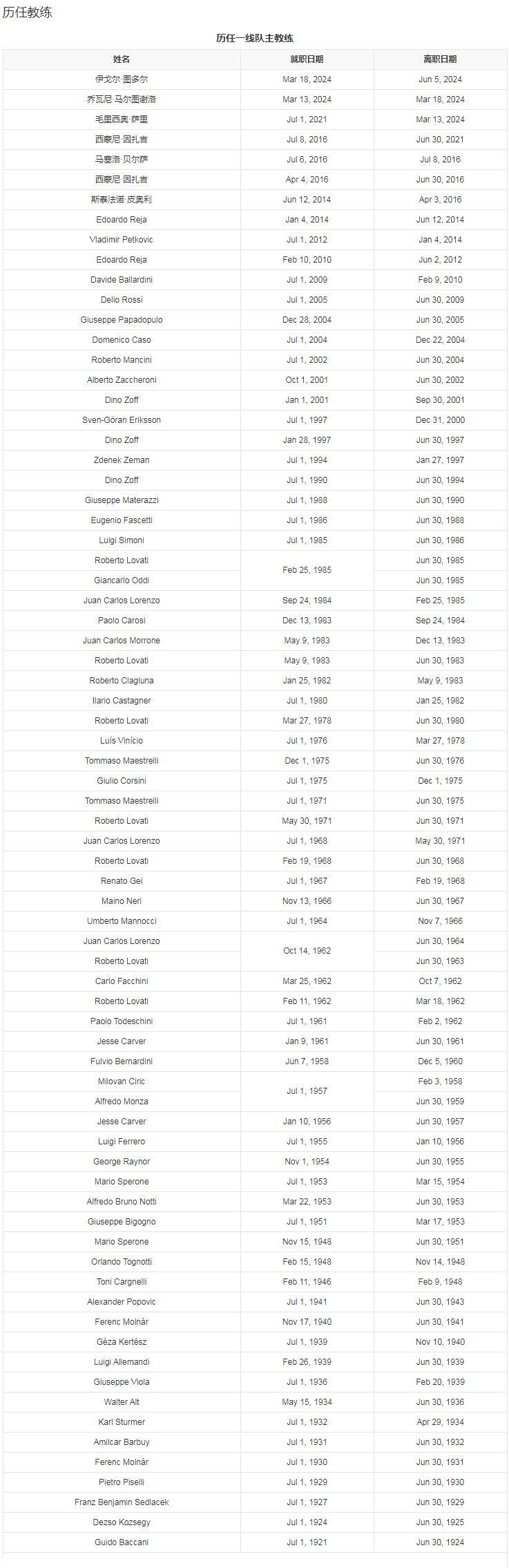Screen dimensions: 509x1568
Task: Select Franz Benjamin Sedlacek's name
Action: coord(122,1502)
